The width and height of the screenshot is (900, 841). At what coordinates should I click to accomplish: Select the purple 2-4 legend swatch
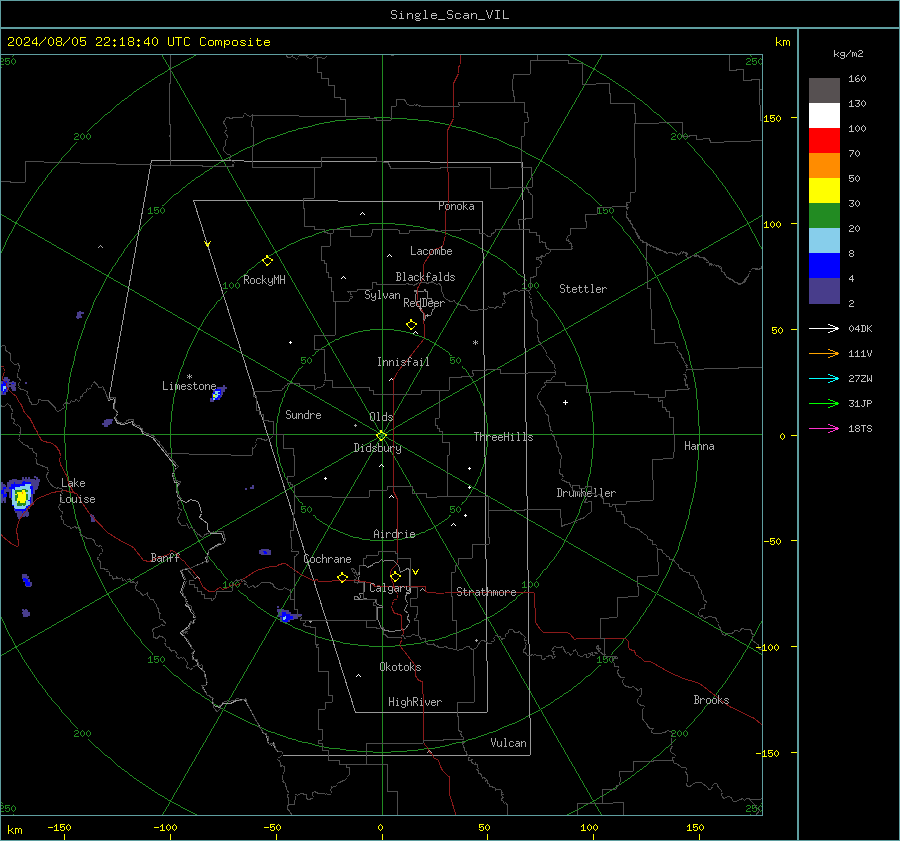pos(824,290)
